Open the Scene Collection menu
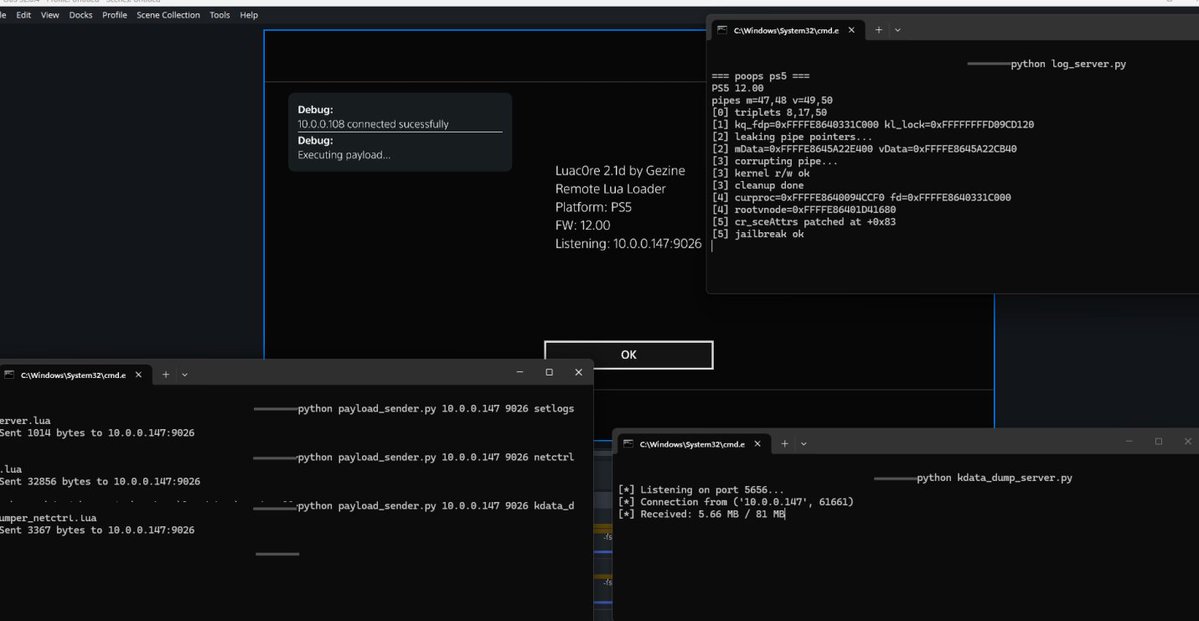 [168, 15]
